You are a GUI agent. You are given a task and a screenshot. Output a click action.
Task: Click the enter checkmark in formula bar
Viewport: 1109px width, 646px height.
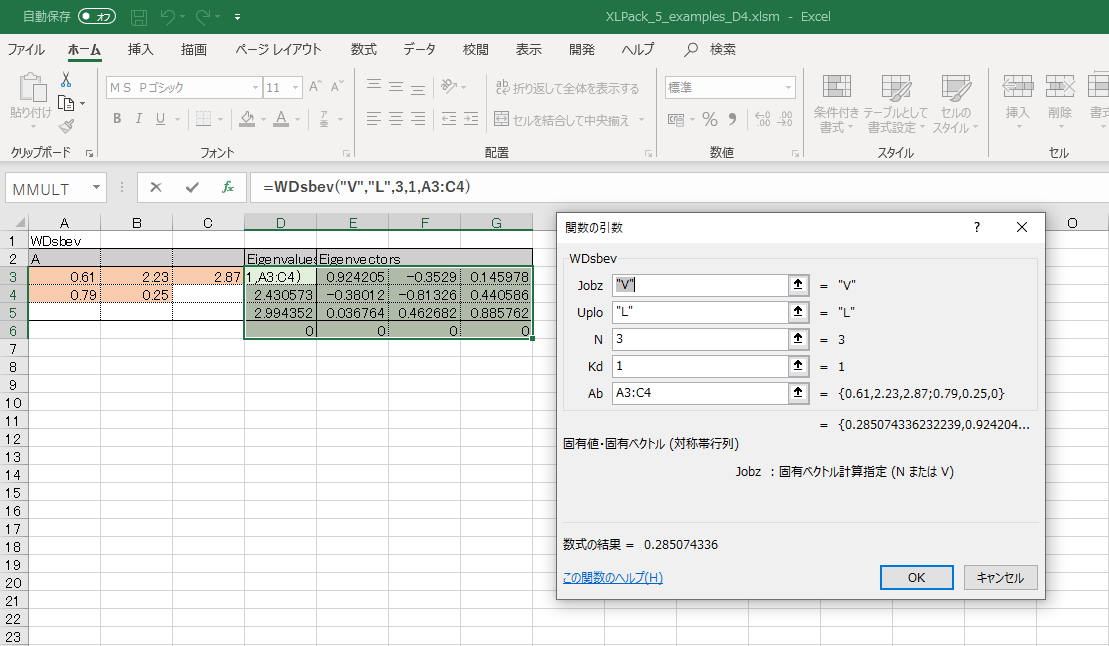coord(192,187)
